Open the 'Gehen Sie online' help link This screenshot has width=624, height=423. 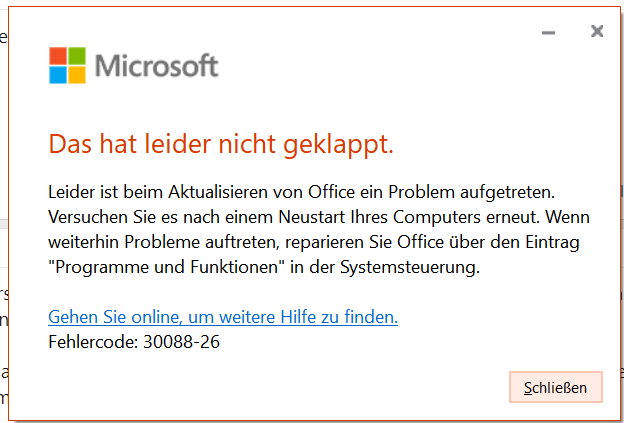223,317
